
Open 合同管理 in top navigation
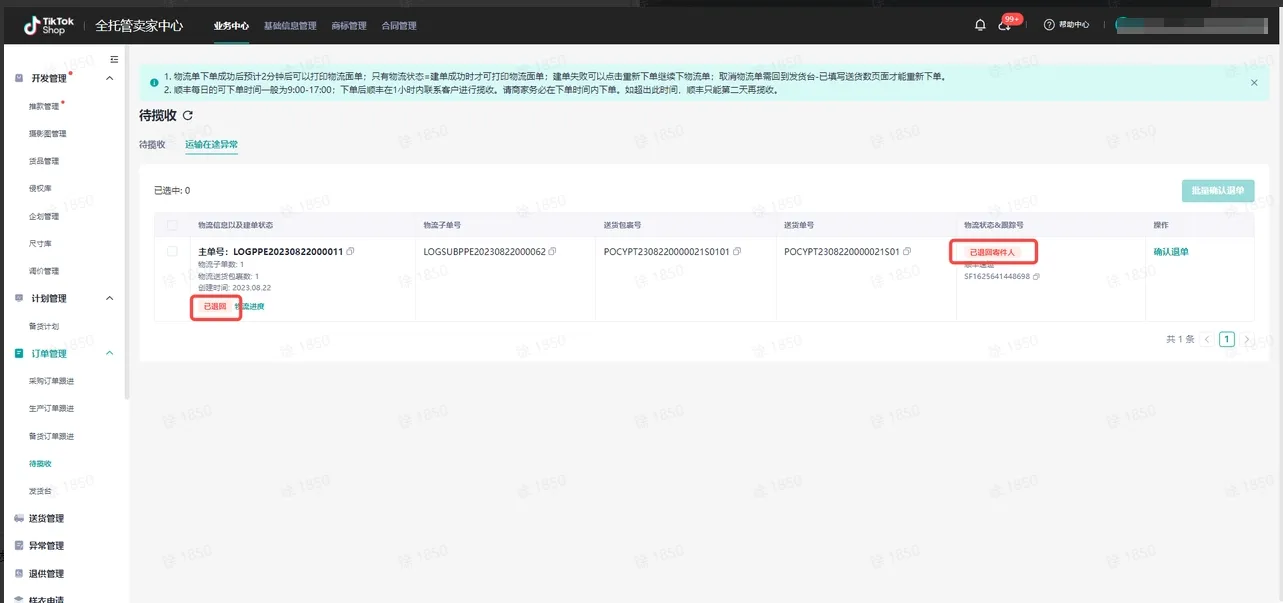click(x=399, y=25)
